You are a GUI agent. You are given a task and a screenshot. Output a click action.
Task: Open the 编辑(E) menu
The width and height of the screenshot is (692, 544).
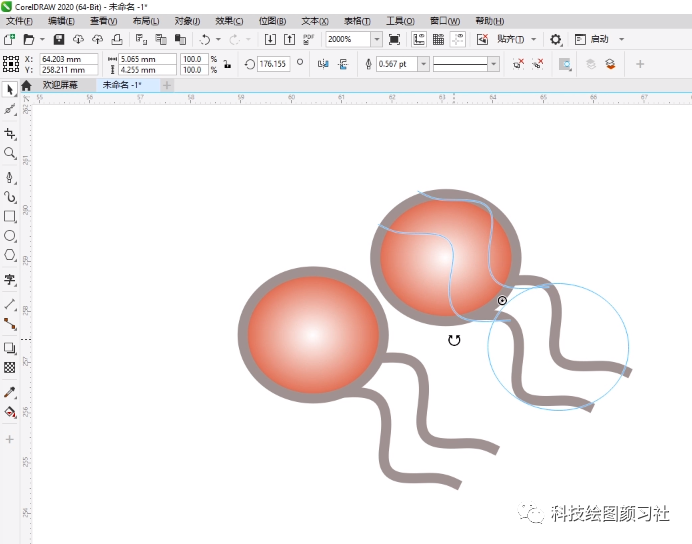point(61,21)
